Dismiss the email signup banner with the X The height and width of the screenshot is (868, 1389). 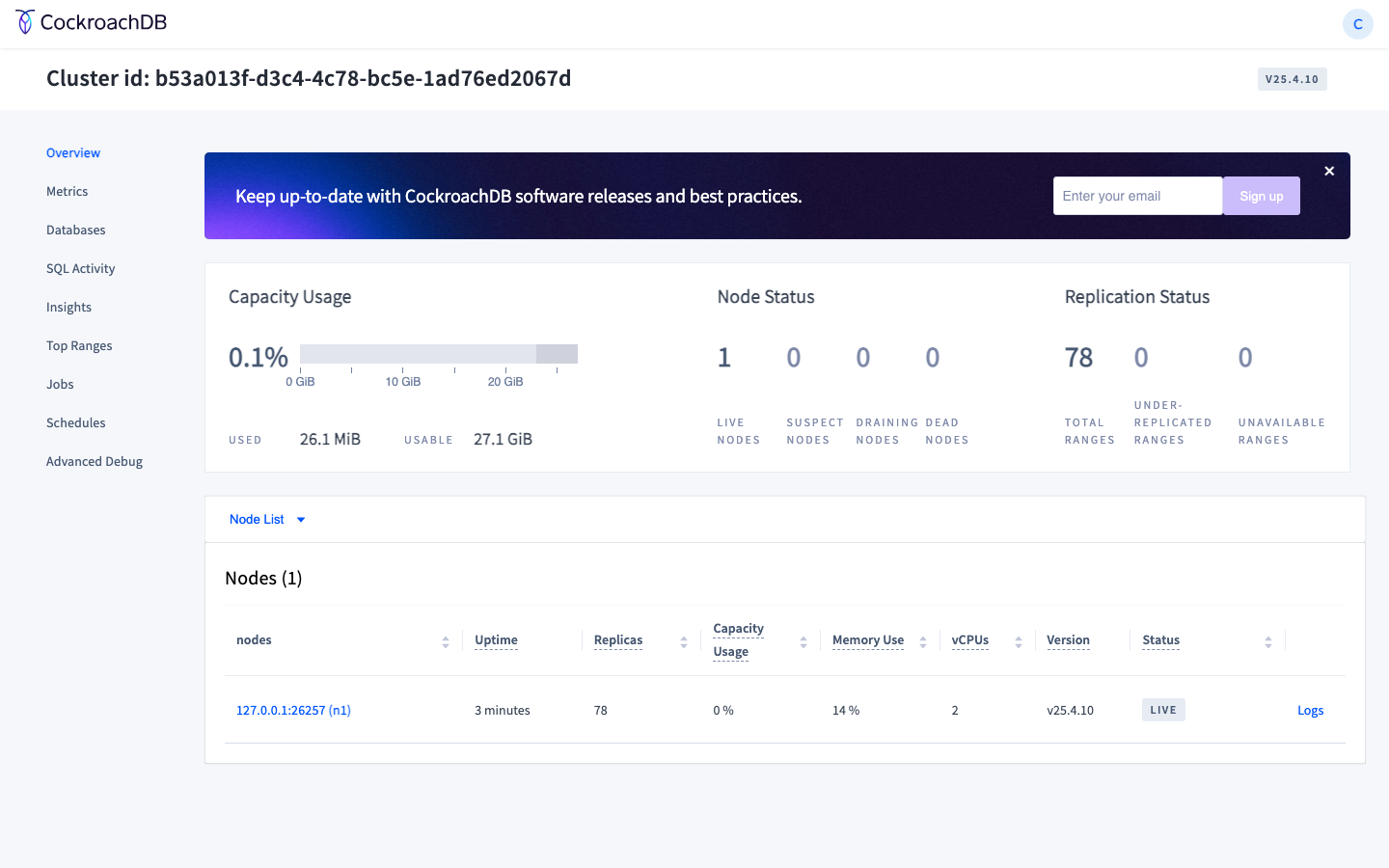[x=1329, y=171]
